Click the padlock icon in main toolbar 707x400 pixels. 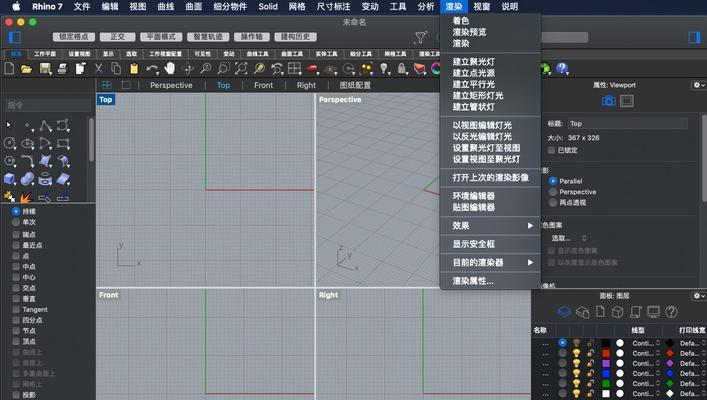401,69
